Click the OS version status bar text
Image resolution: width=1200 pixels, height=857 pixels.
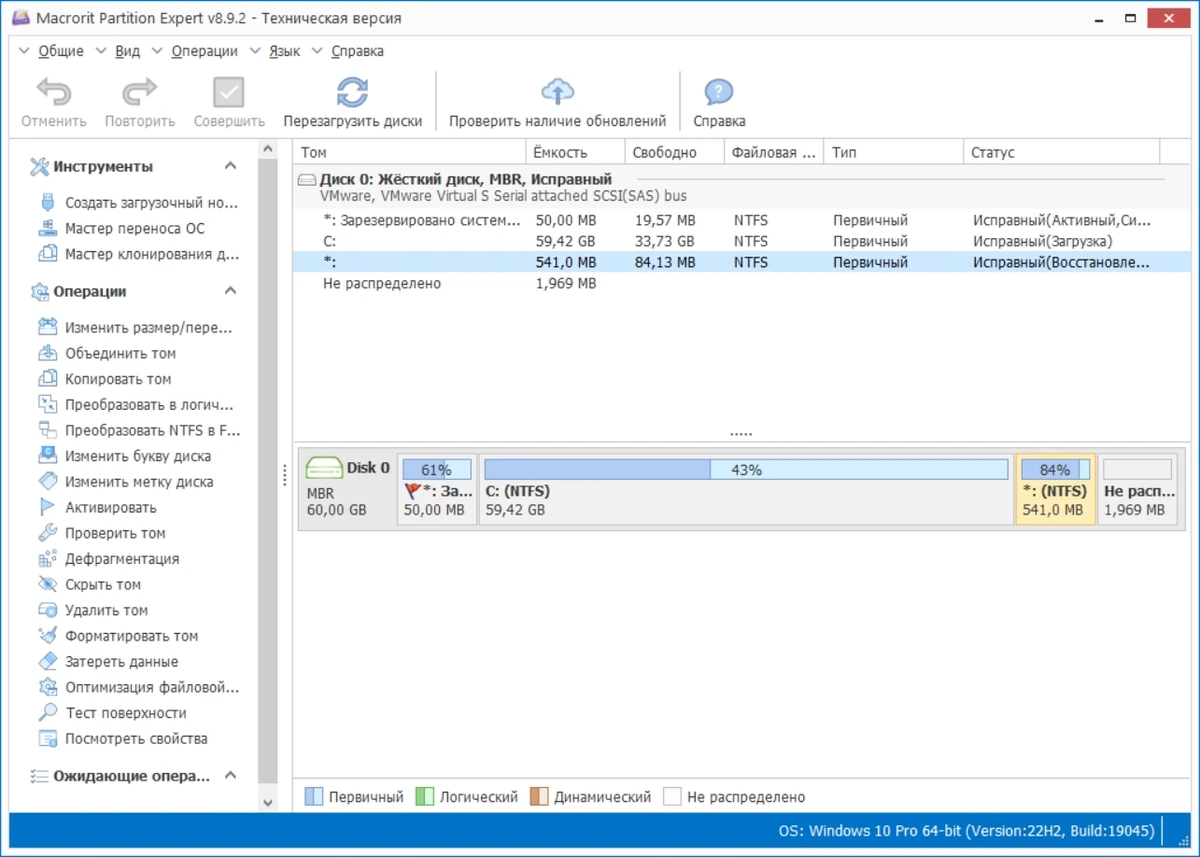pyautogui.click(x=966, y=831)
